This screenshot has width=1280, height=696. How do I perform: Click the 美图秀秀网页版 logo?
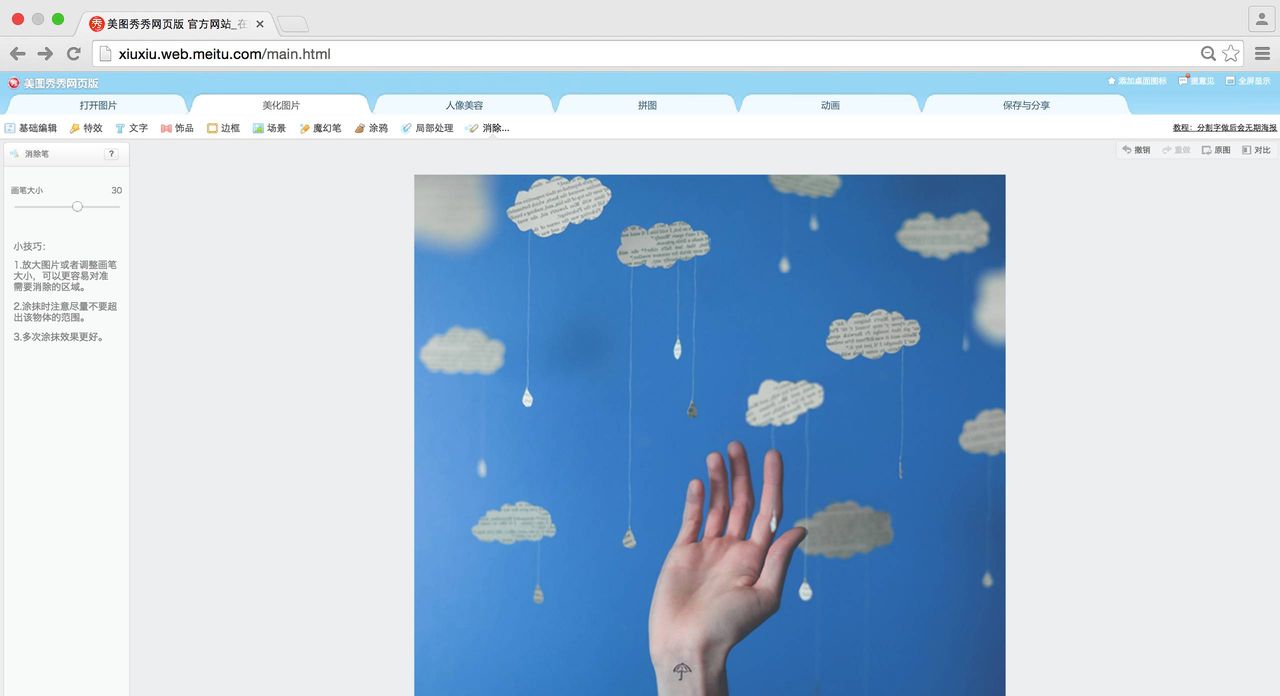pos(54,83)
